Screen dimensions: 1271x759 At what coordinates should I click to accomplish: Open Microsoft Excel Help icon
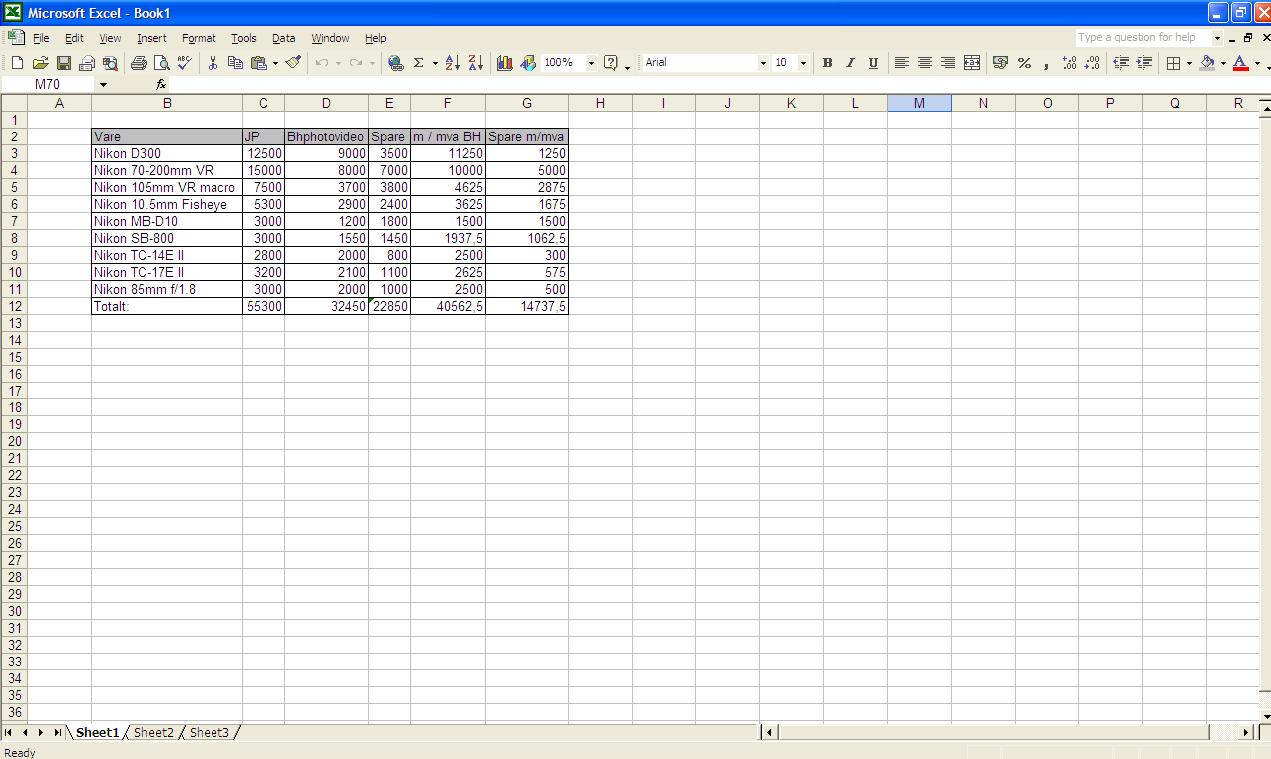[611, 63]
